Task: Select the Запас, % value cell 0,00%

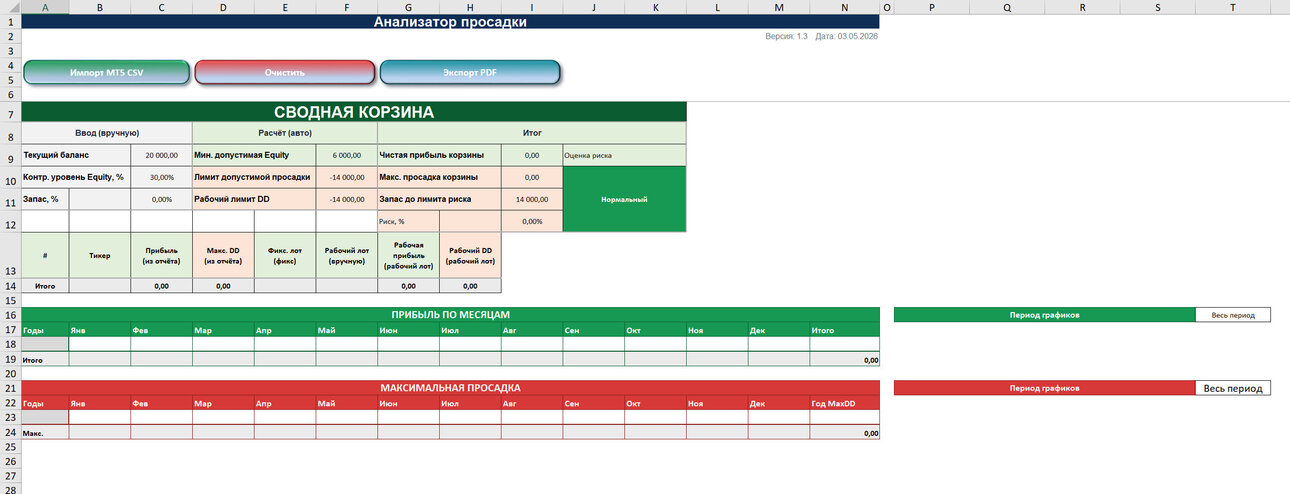Action: [x=161, y=199]
